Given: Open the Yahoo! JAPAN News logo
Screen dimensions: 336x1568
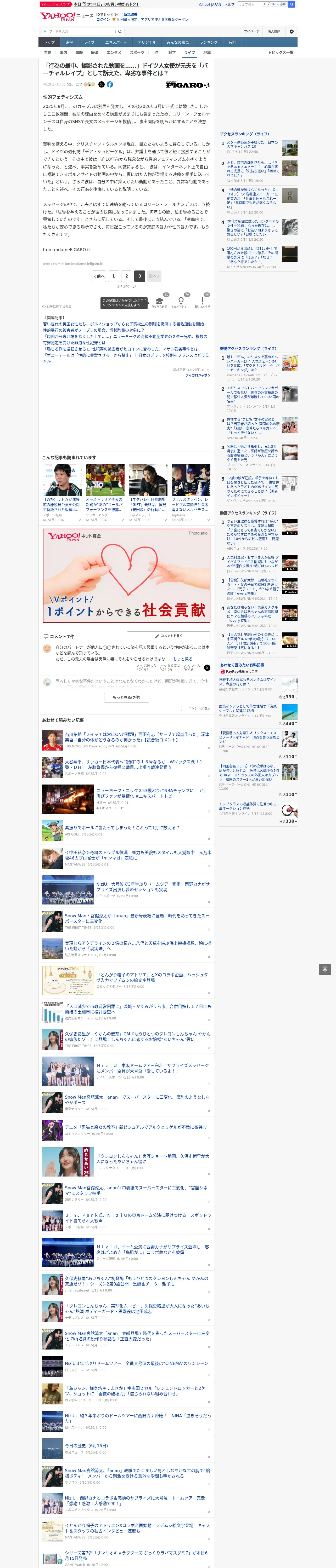Looking at the screenshot, I should (x=67, y=16).
